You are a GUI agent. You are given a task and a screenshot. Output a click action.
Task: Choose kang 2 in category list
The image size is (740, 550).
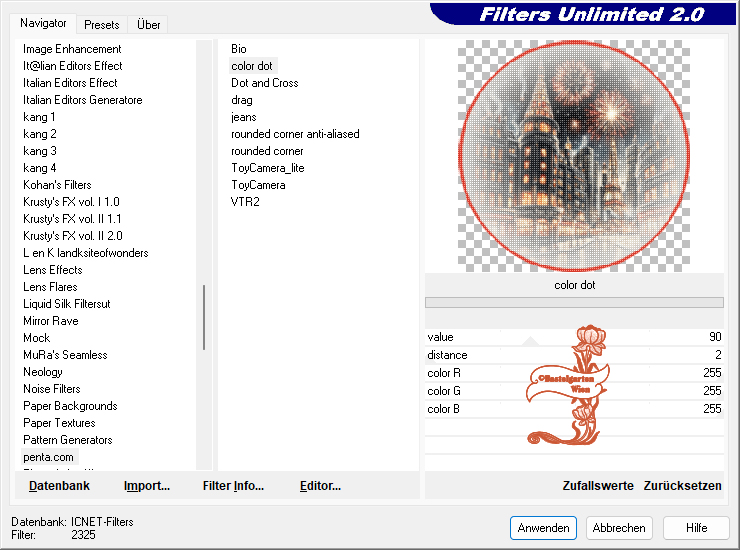[40, 134]
